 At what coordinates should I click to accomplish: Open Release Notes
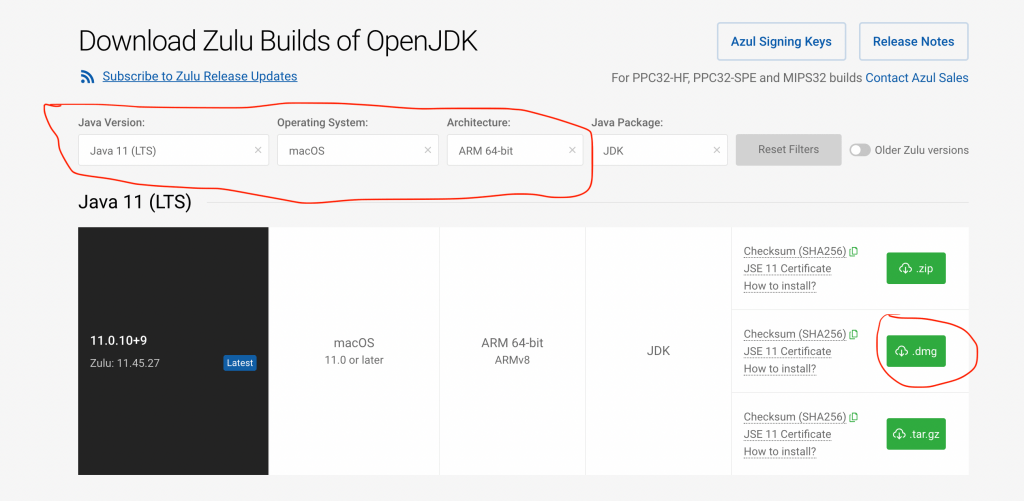pos(914,41)
